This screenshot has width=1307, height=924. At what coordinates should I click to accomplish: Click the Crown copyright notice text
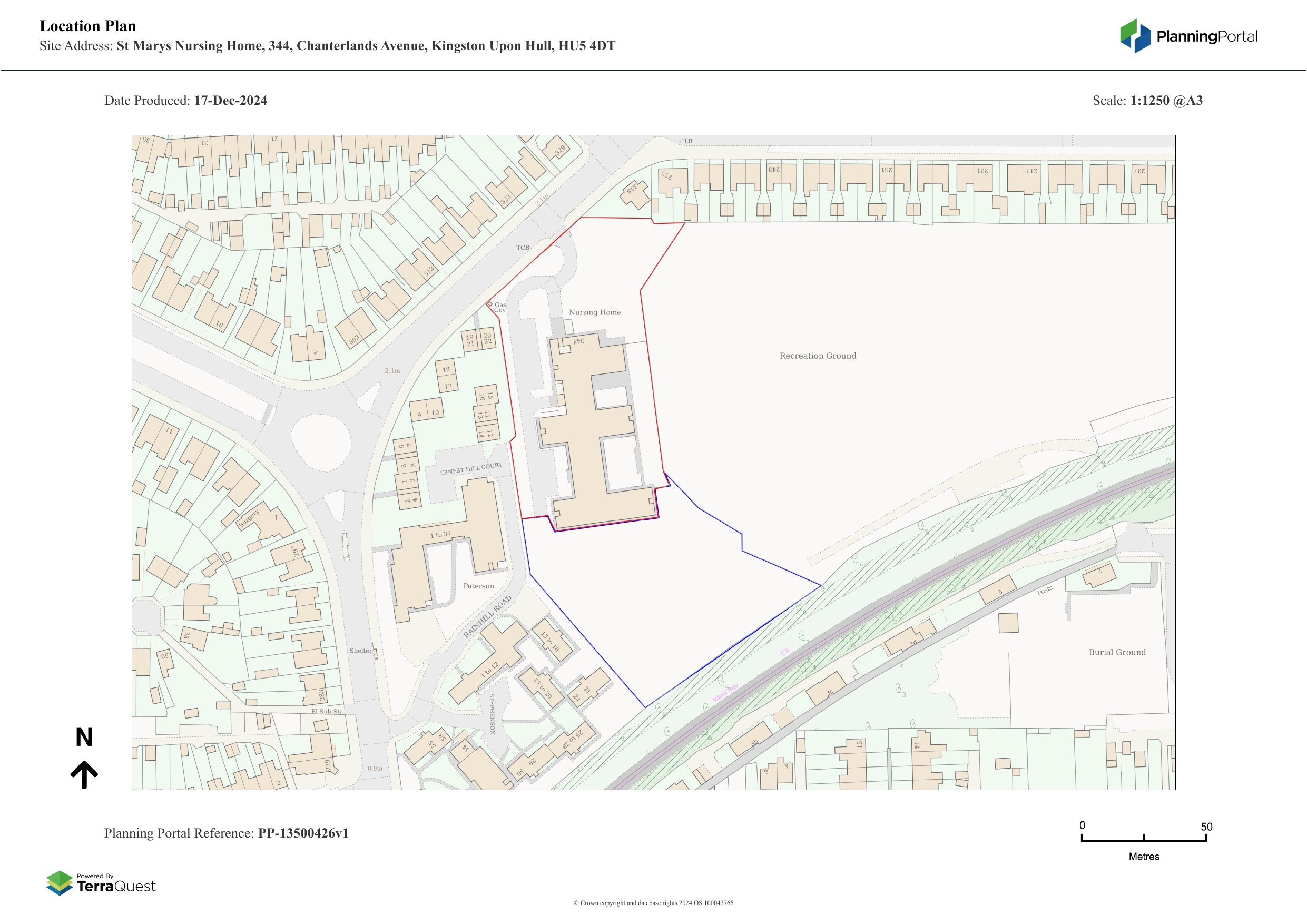point(653,903)
